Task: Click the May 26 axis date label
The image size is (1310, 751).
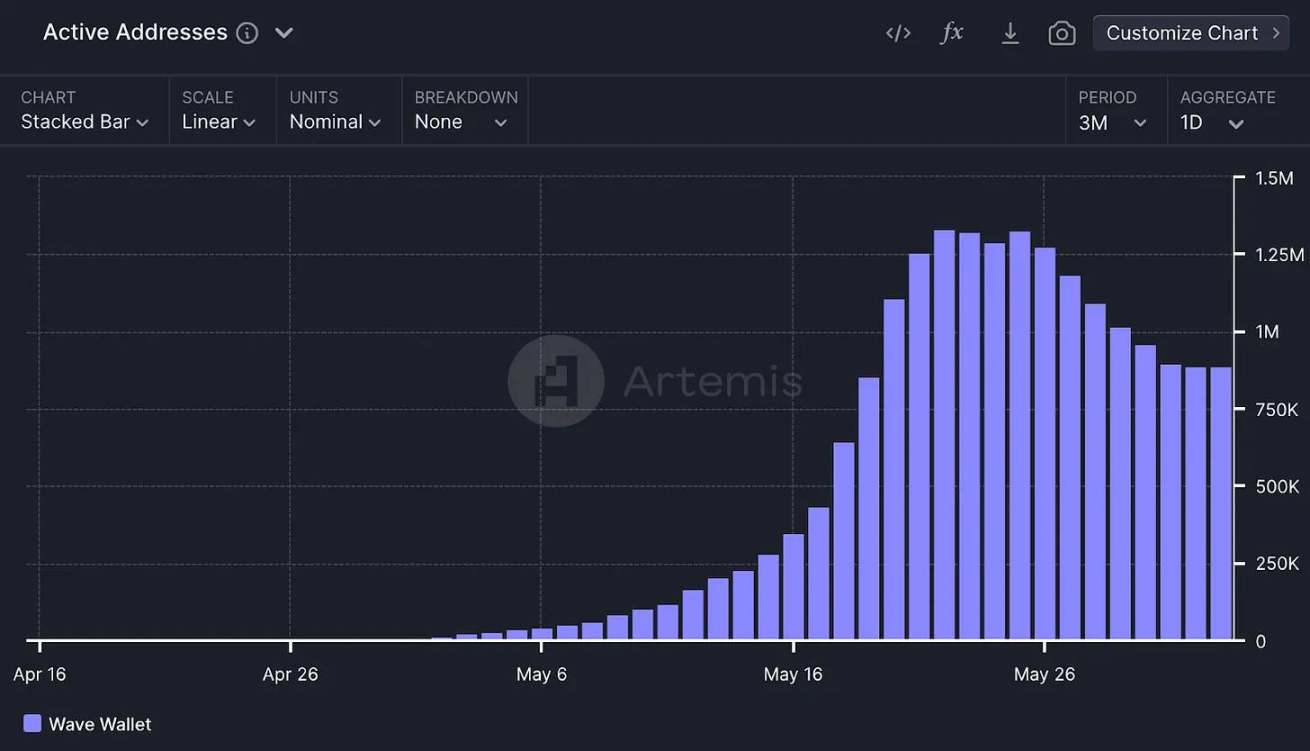Action: pos(1044,674)
